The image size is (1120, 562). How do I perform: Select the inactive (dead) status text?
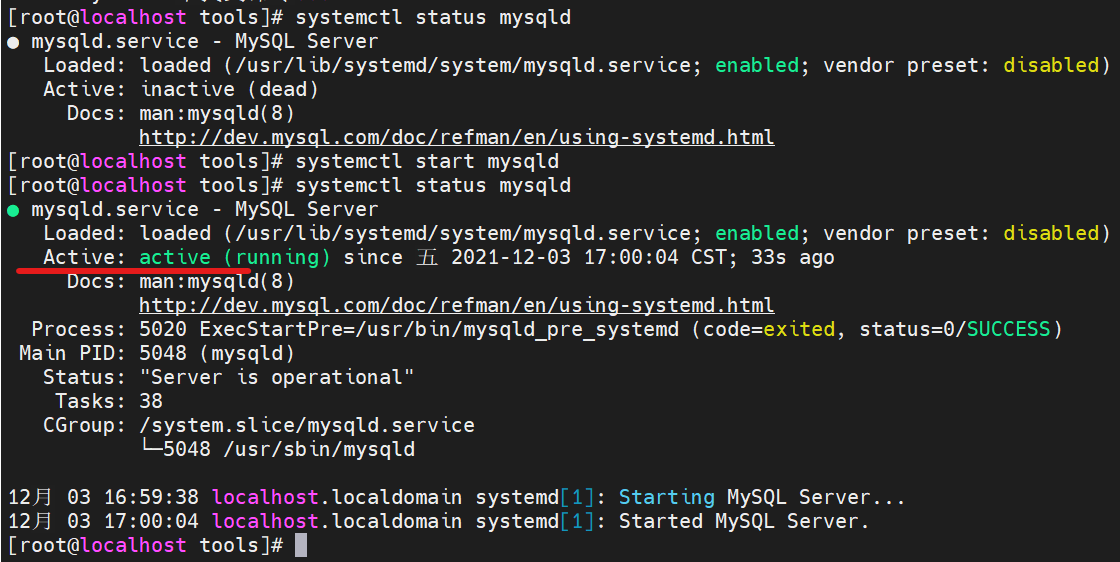229,89
